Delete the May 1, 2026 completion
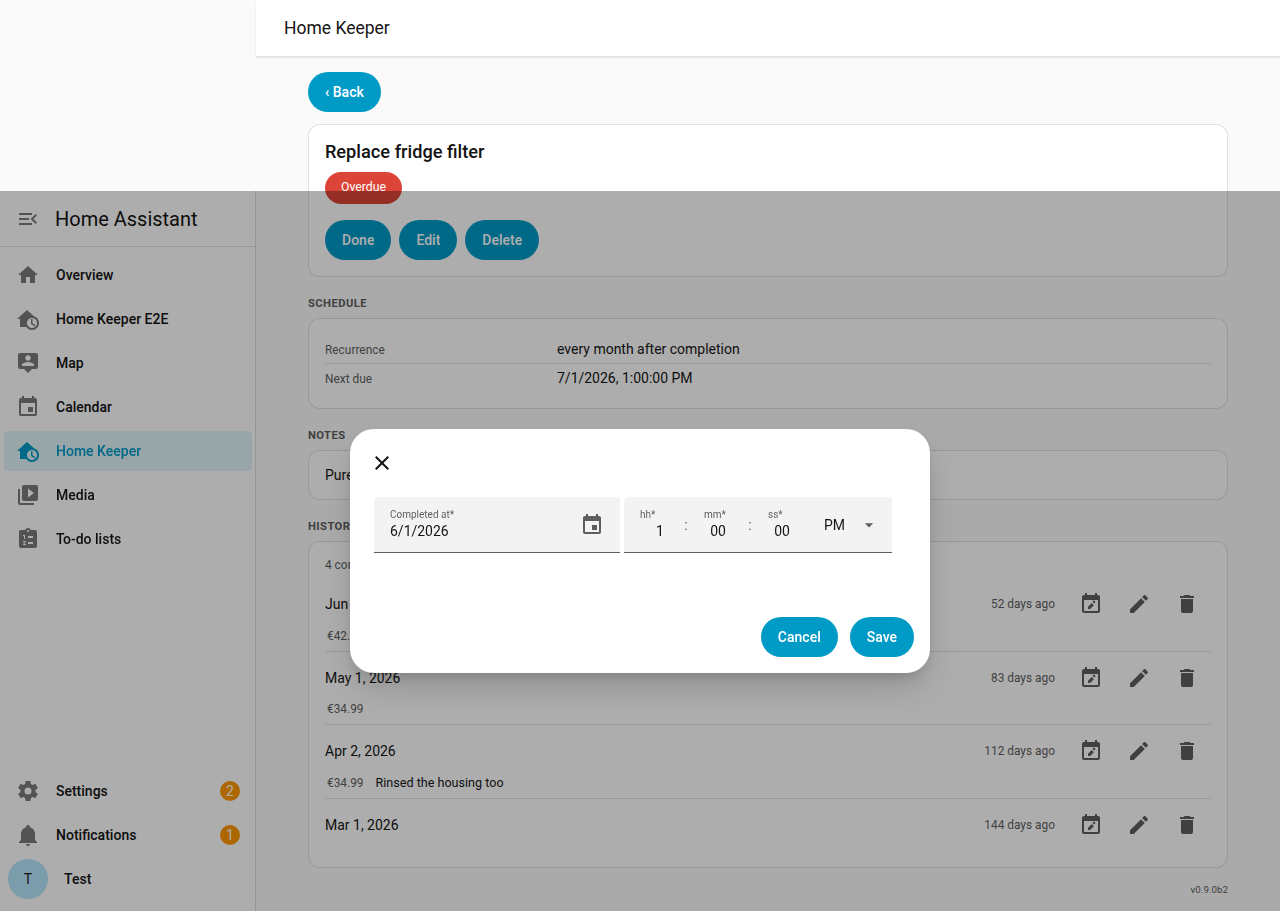 (x=1187, y=678)
